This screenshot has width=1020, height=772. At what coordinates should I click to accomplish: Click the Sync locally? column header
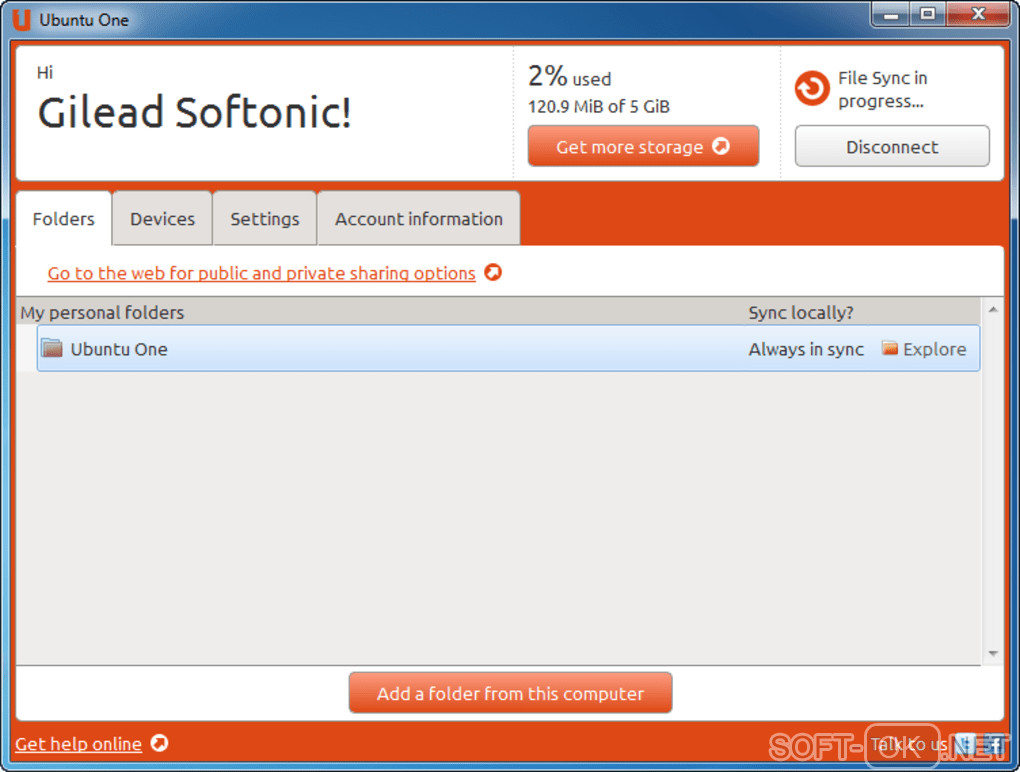801,313
